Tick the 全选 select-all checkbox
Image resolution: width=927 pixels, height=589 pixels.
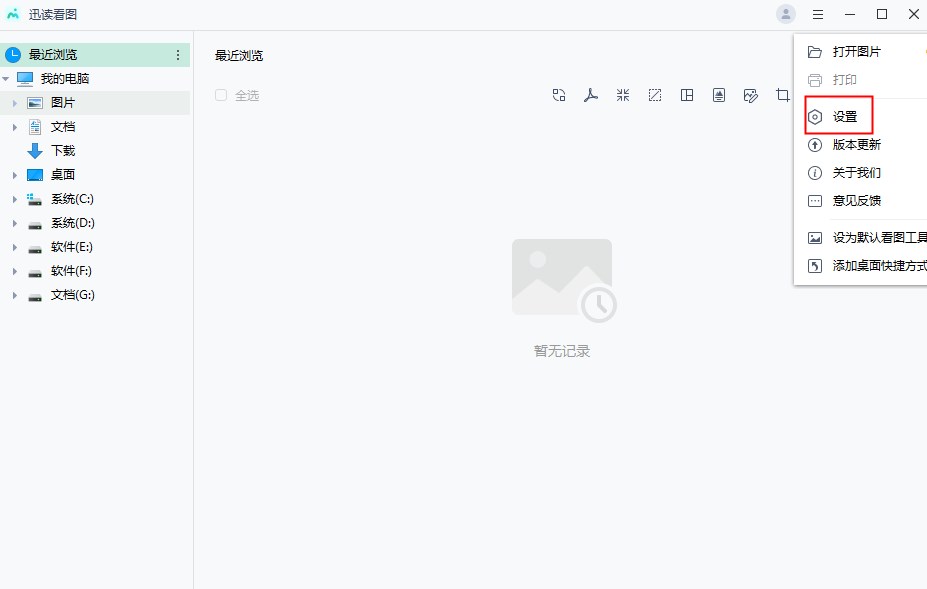tap(221, 95)
